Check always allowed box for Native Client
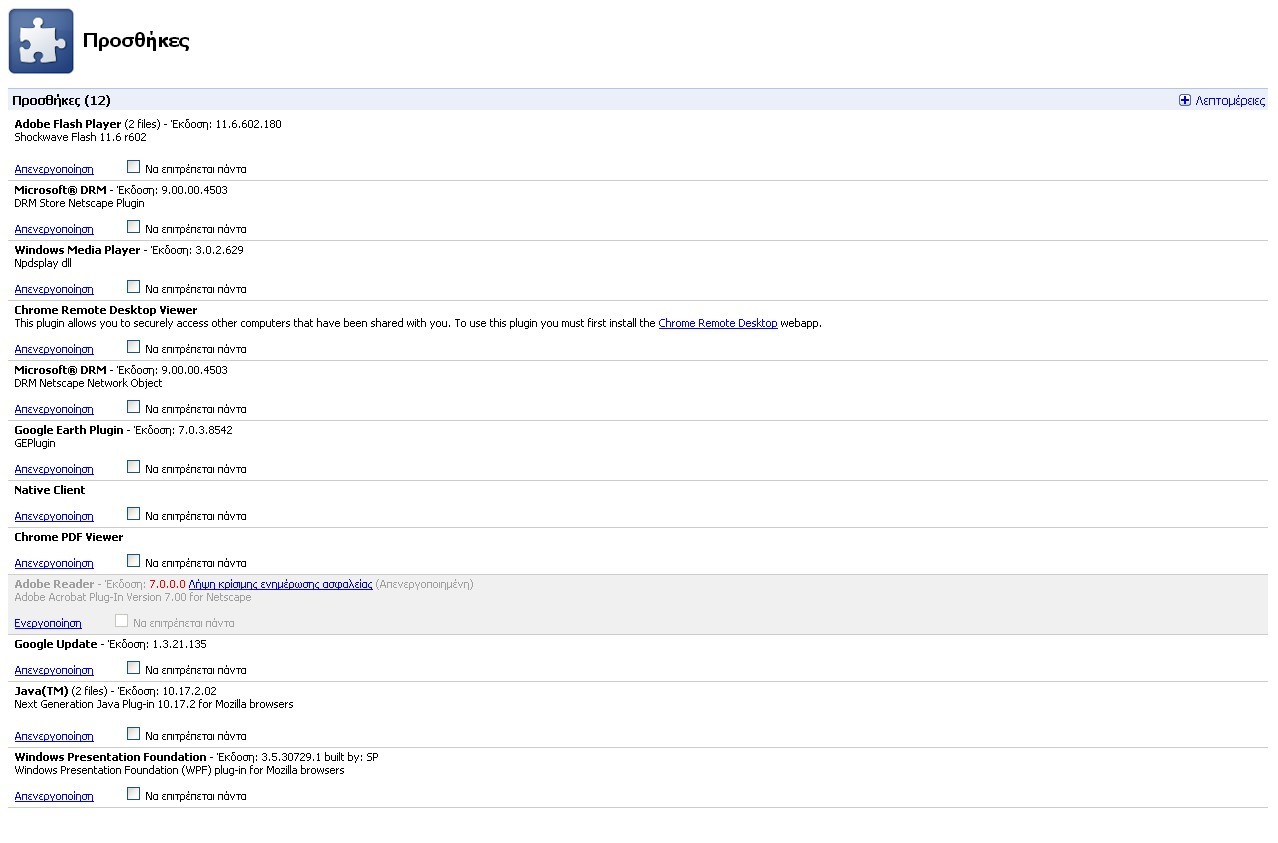The height and width of the screenshot is (843, 1278). click(133, 514)
